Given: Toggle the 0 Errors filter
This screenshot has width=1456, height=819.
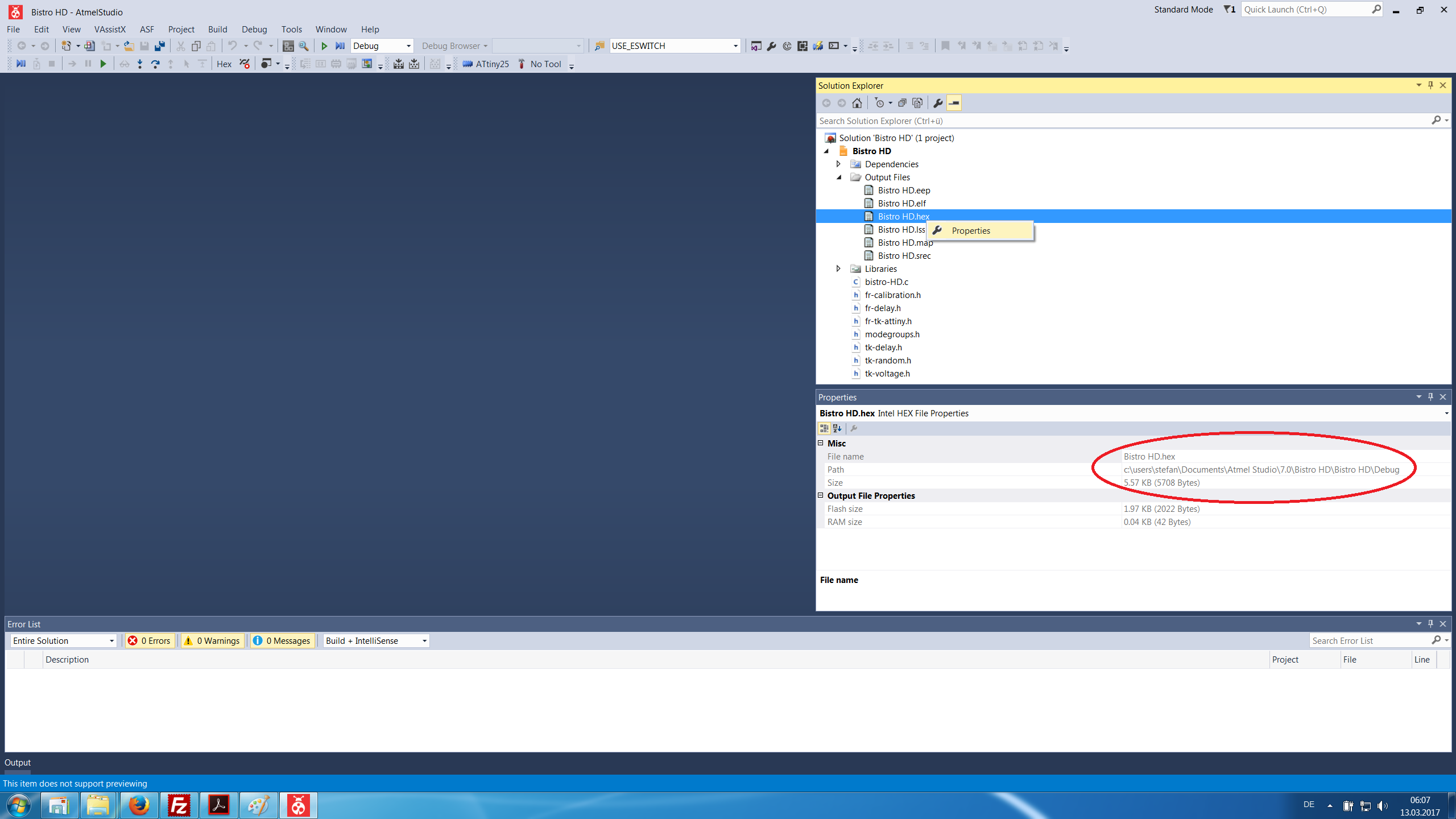Looking at the screenshot, I should coord(150,641).
